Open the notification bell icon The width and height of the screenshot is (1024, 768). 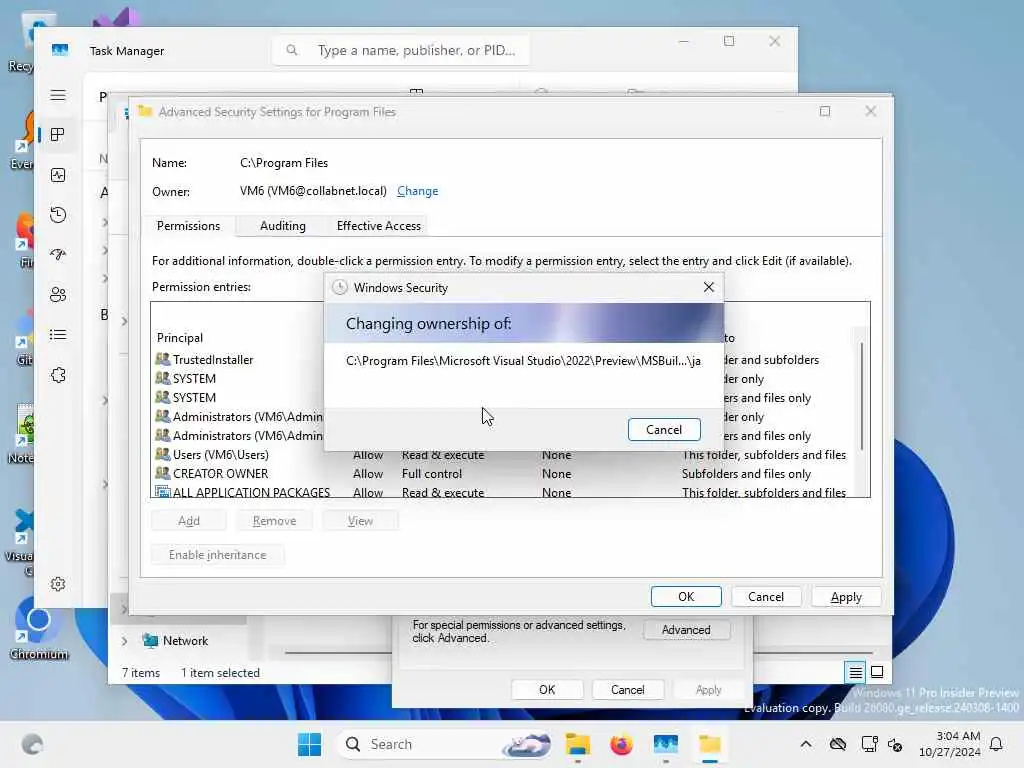coord(997,744)
